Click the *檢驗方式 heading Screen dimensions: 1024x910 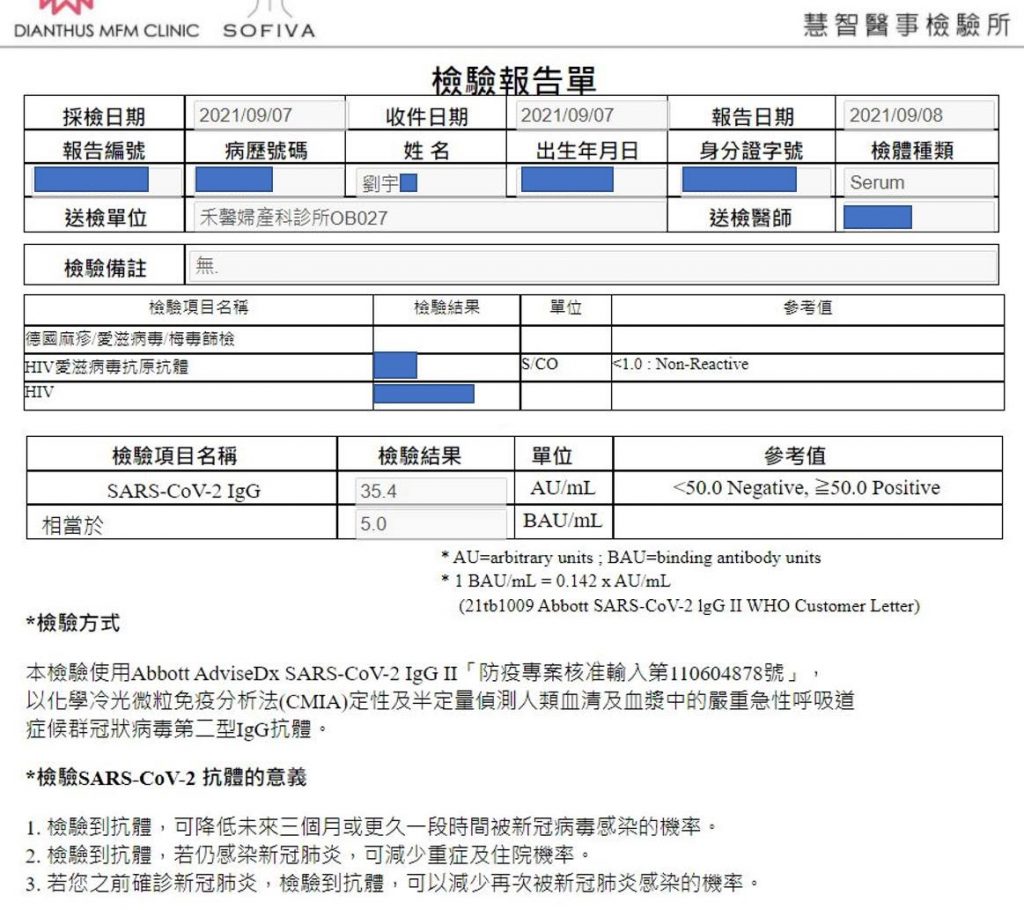(72, 623)
